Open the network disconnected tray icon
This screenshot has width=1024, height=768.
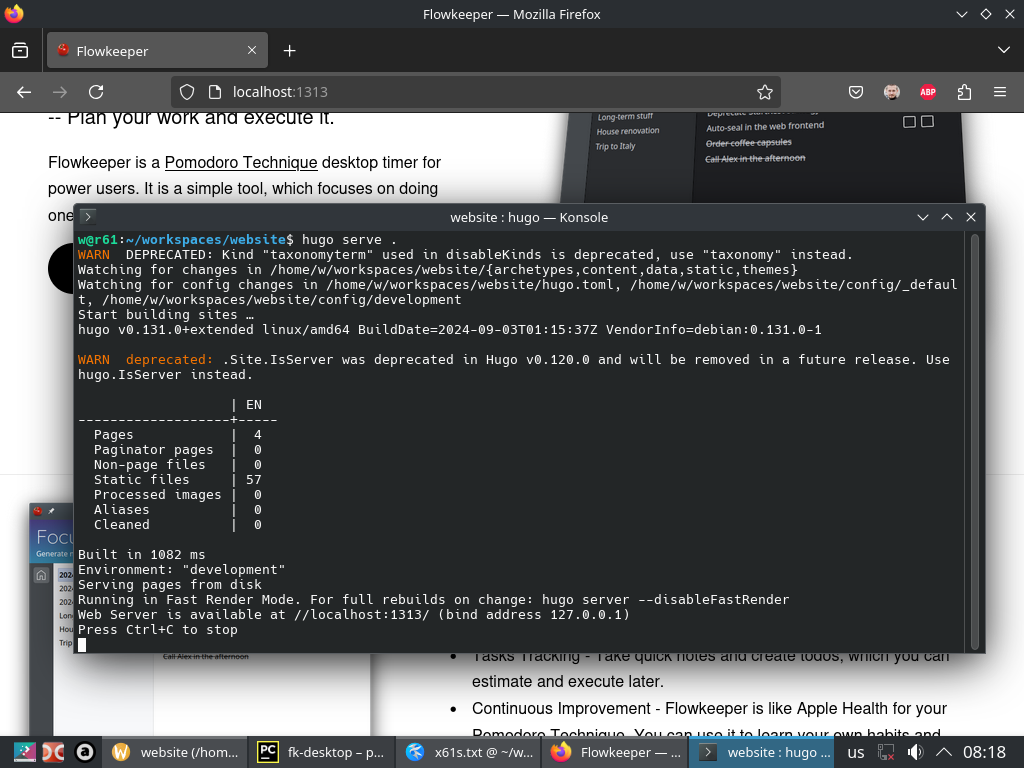886,752
